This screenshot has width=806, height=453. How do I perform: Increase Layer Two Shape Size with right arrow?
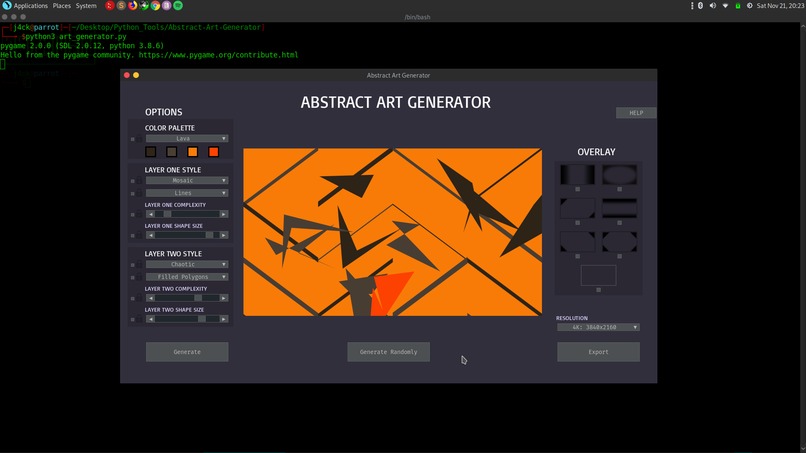(x=224, y=319)
